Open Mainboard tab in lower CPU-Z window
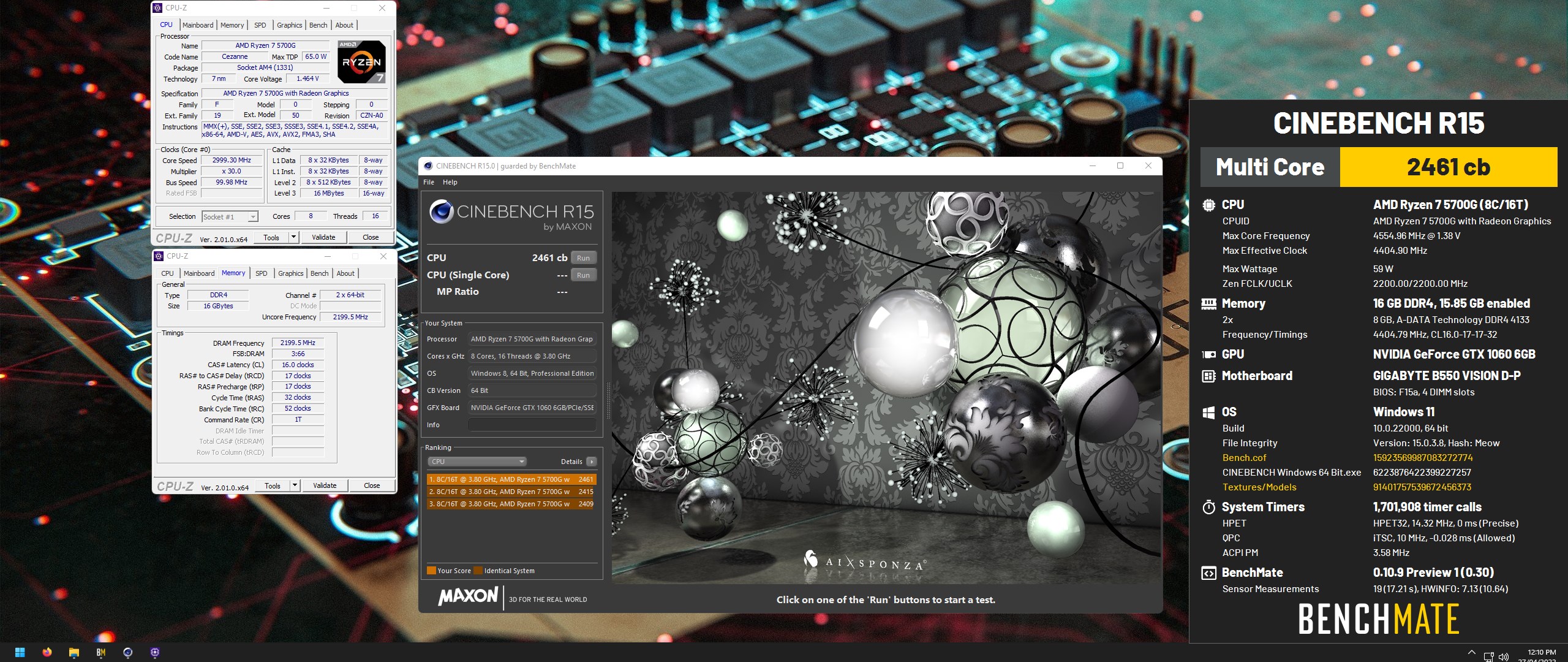Image resolution: width=1568 pixels, height=662 pixels. point(199,273)
